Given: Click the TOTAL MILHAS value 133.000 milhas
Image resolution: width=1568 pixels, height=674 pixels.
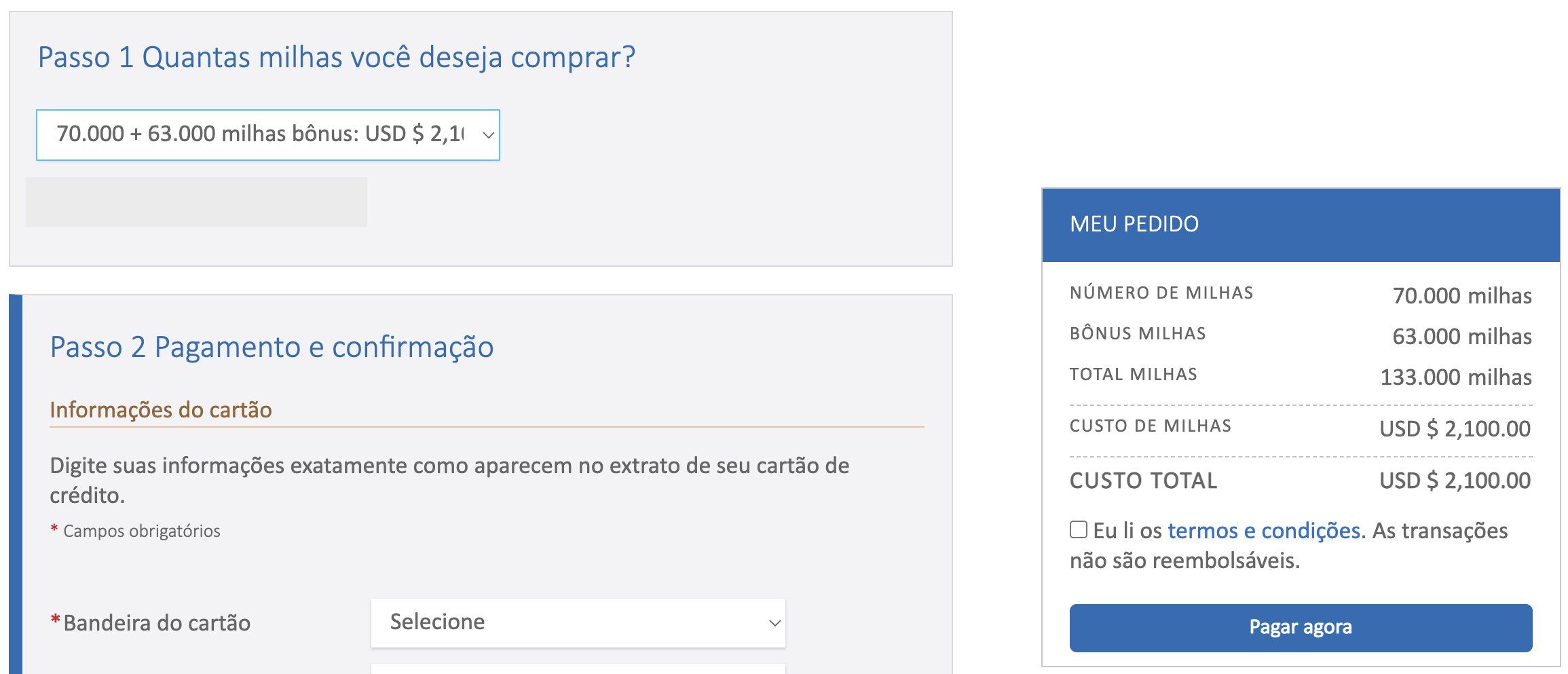Looking at the screenshot, I should (x=1456, y=377).
